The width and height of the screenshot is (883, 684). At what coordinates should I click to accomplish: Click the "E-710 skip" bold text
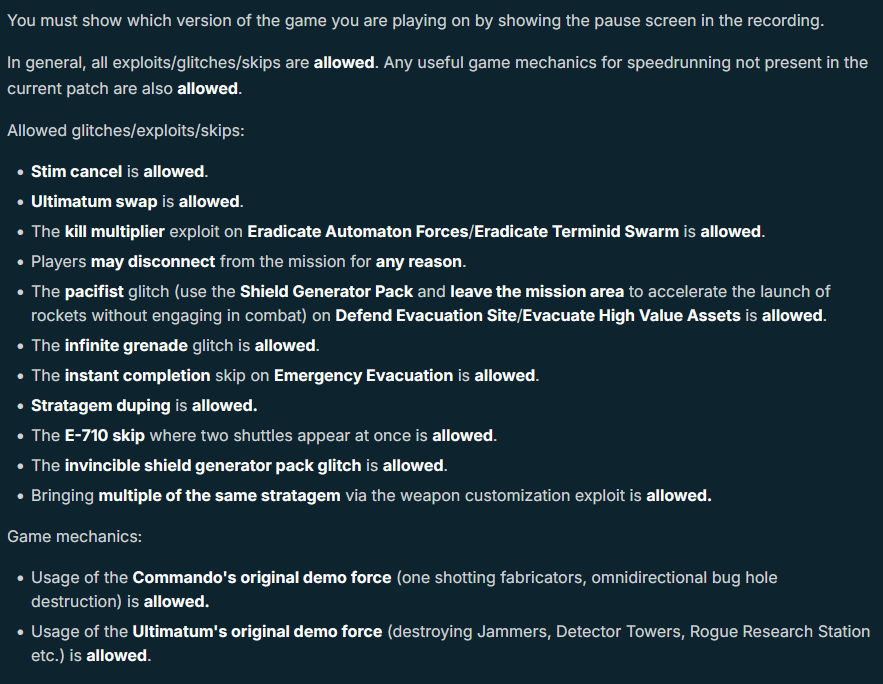click(105, 436)
